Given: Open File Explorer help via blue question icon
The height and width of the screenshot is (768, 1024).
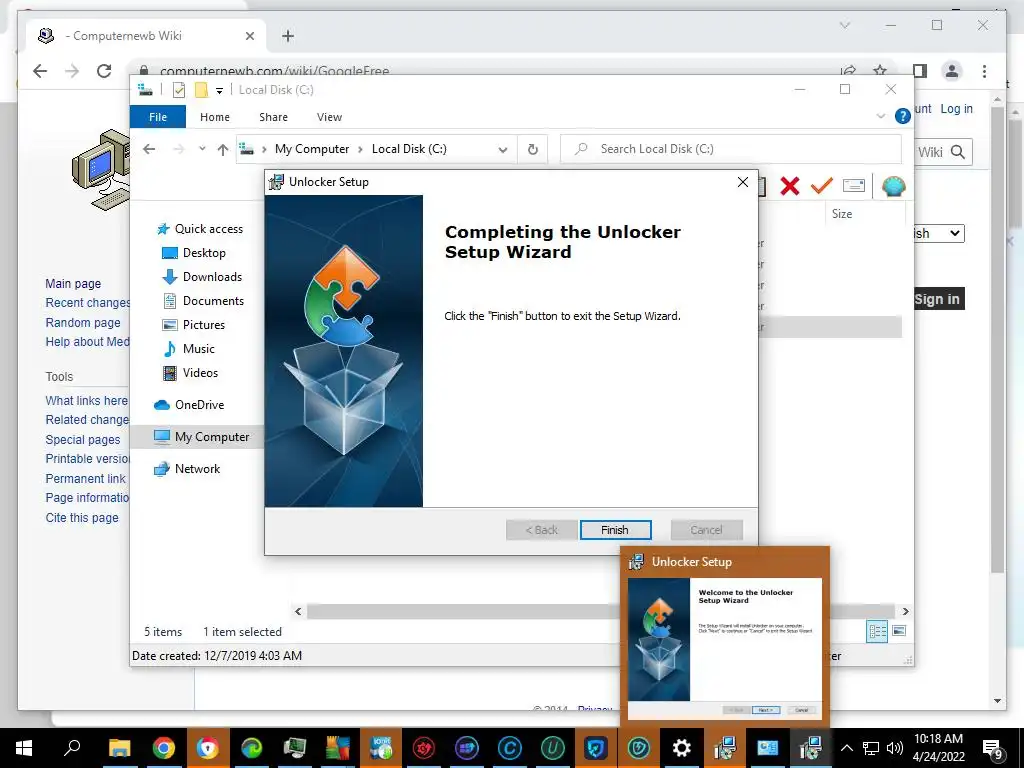Looking at the screenshot, I should click(x=903, y=116).
